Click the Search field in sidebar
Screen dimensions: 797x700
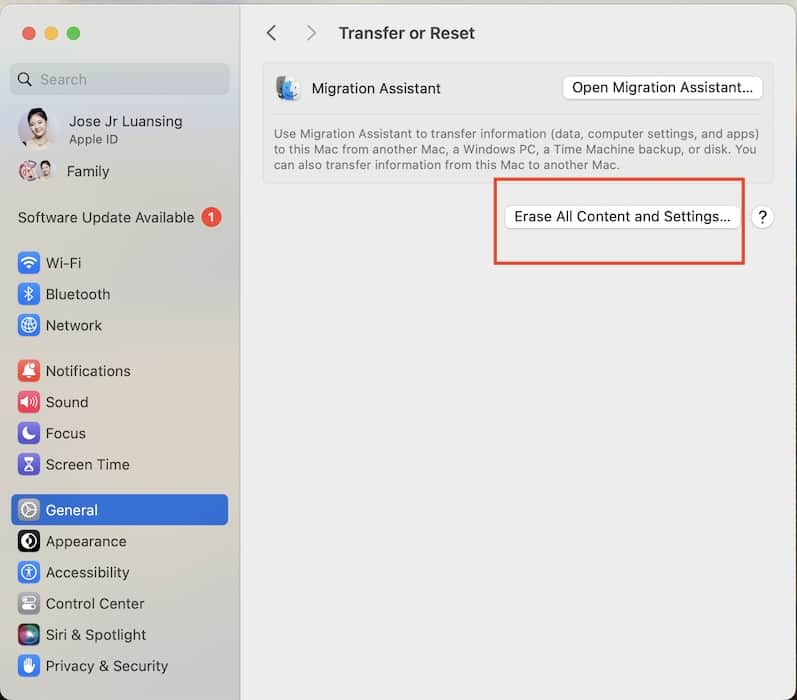point(120,79)
